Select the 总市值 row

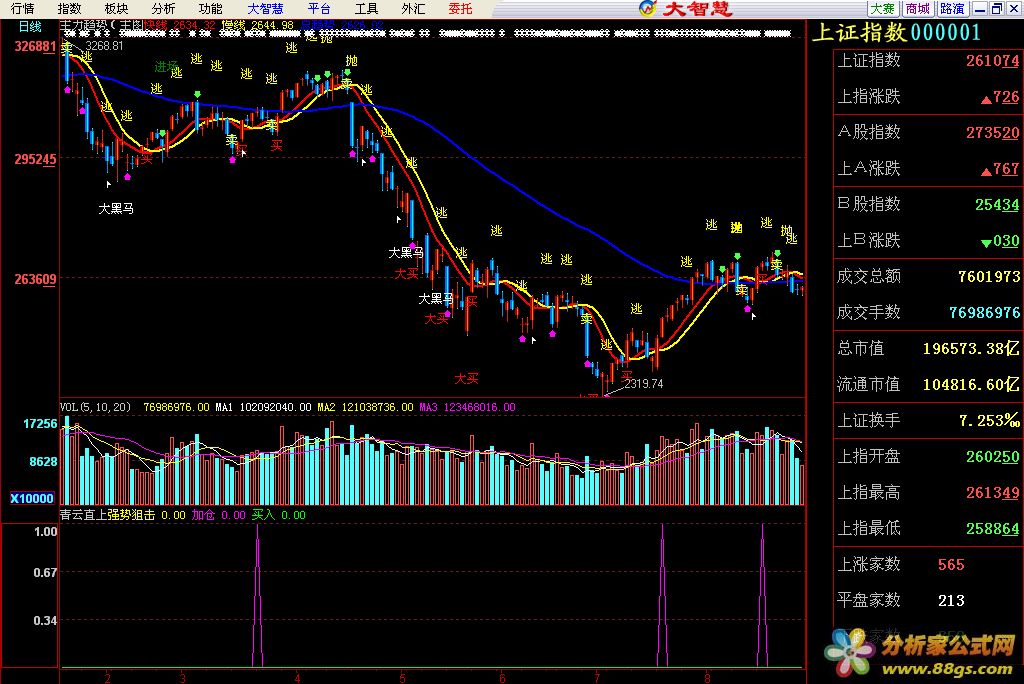[x=927, y=348]
